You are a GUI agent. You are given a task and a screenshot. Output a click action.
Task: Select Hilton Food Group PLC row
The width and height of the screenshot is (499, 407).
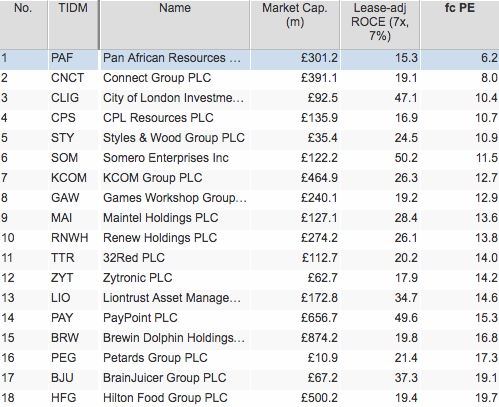tap(249, 399)
